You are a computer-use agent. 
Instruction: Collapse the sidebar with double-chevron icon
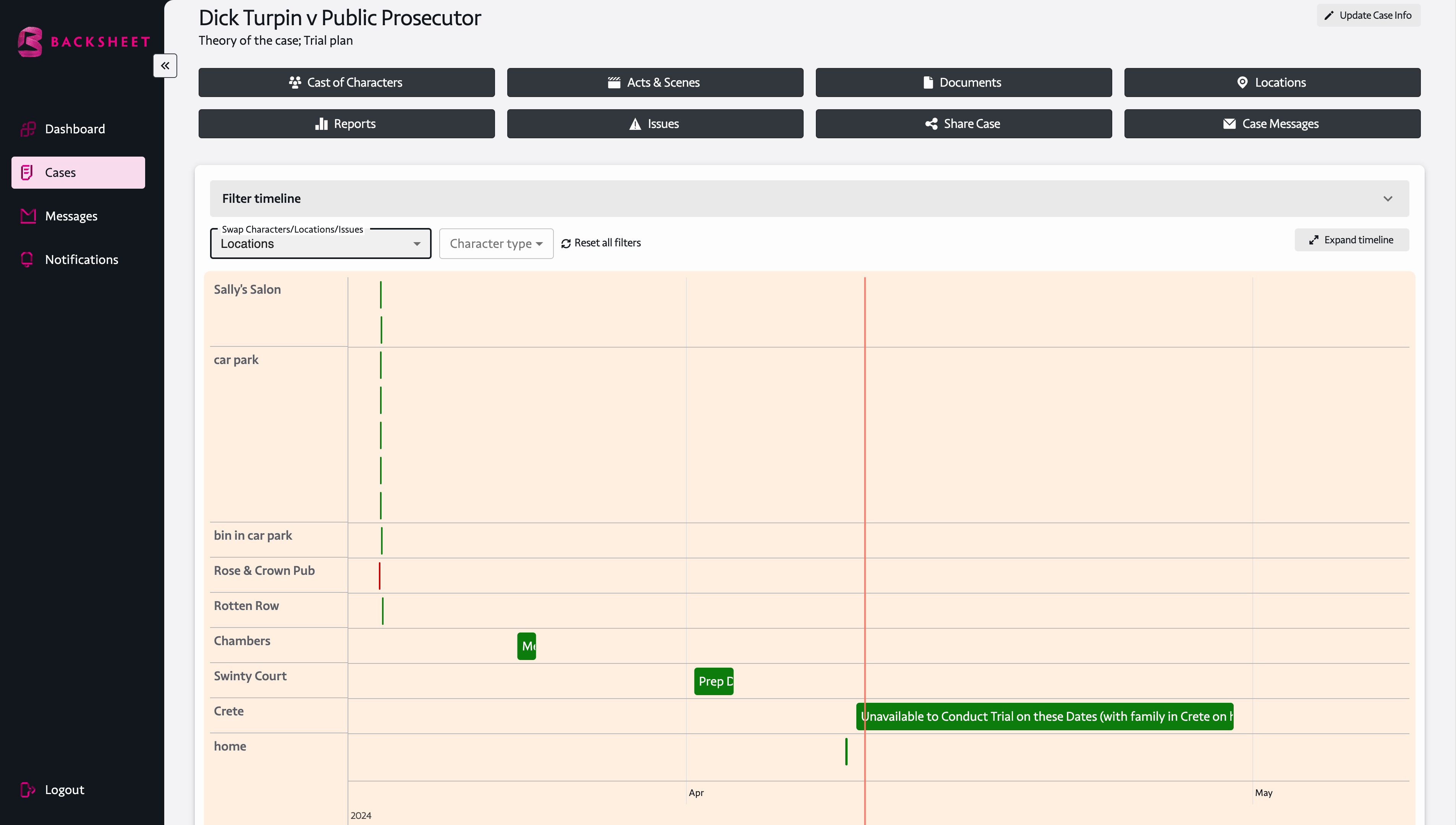[x=165, y=66]
